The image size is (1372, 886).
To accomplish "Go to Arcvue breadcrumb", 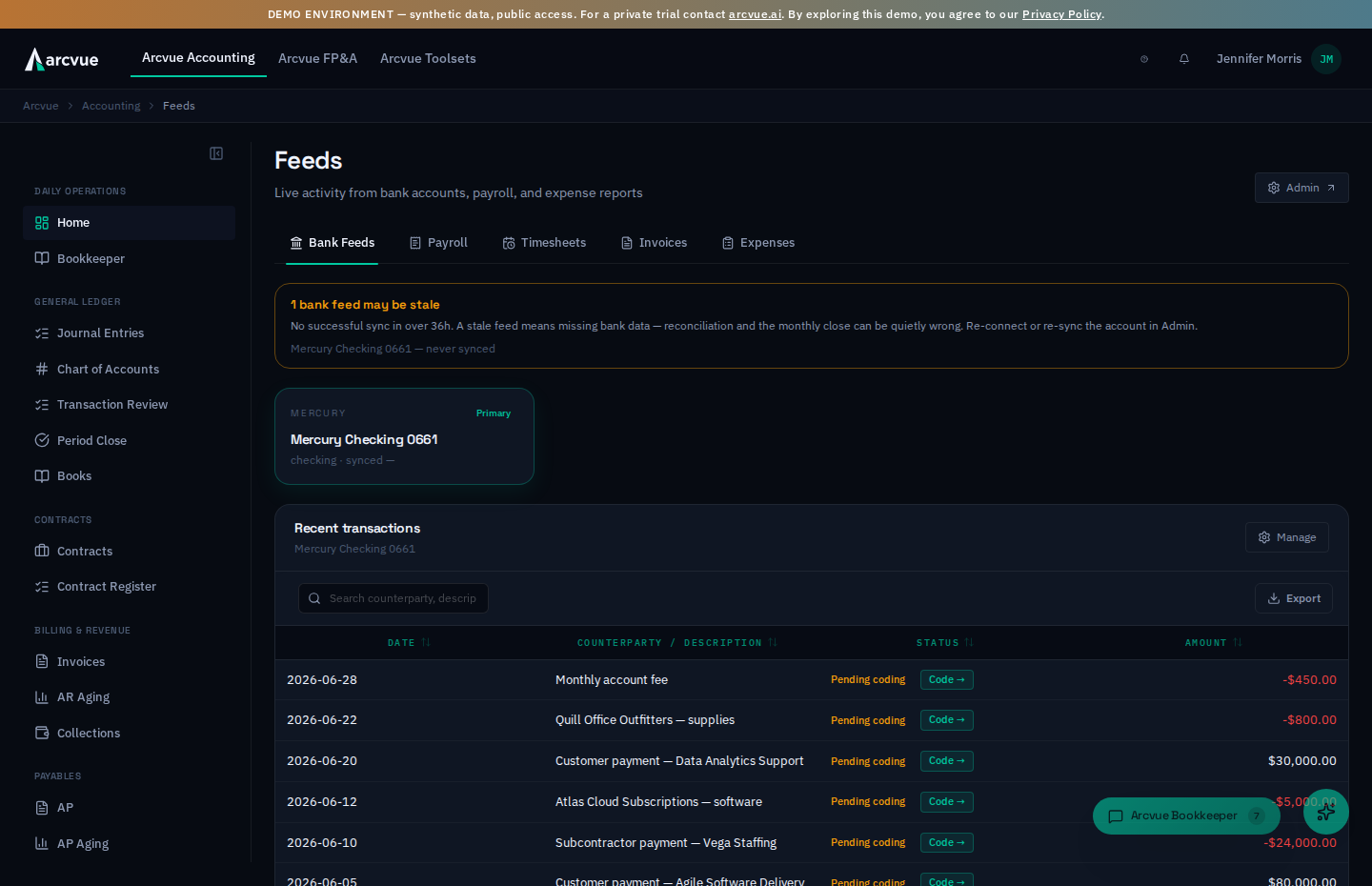I will (41, 106).
